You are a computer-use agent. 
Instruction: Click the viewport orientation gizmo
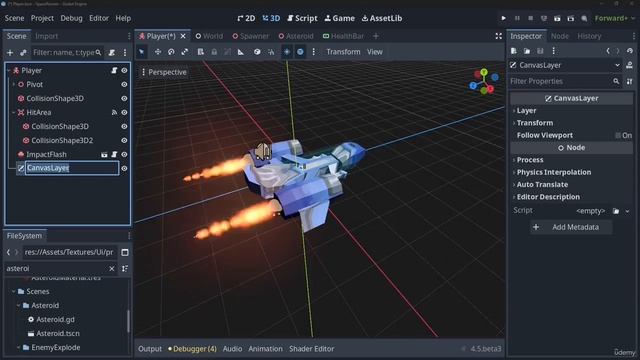[x=484, y=81]
